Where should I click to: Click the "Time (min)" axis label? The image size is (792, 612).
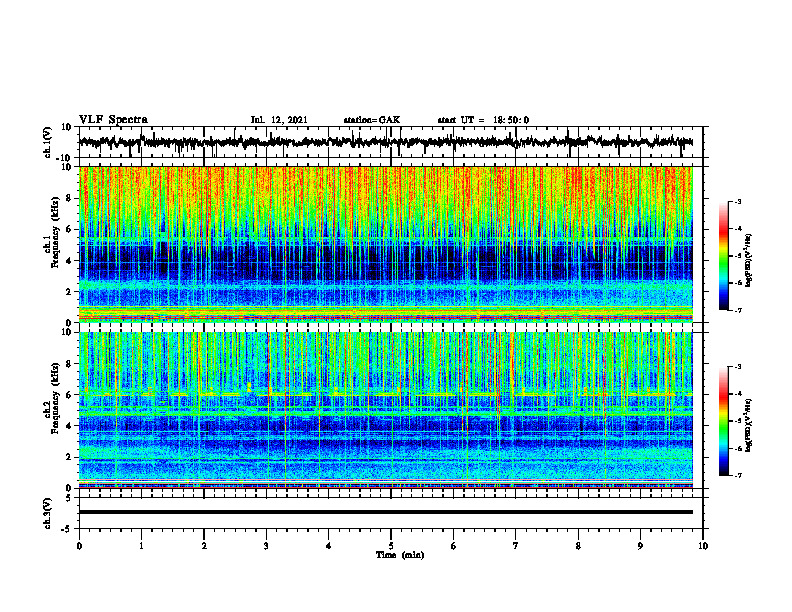pyautogui.click(x=400, y=555)
